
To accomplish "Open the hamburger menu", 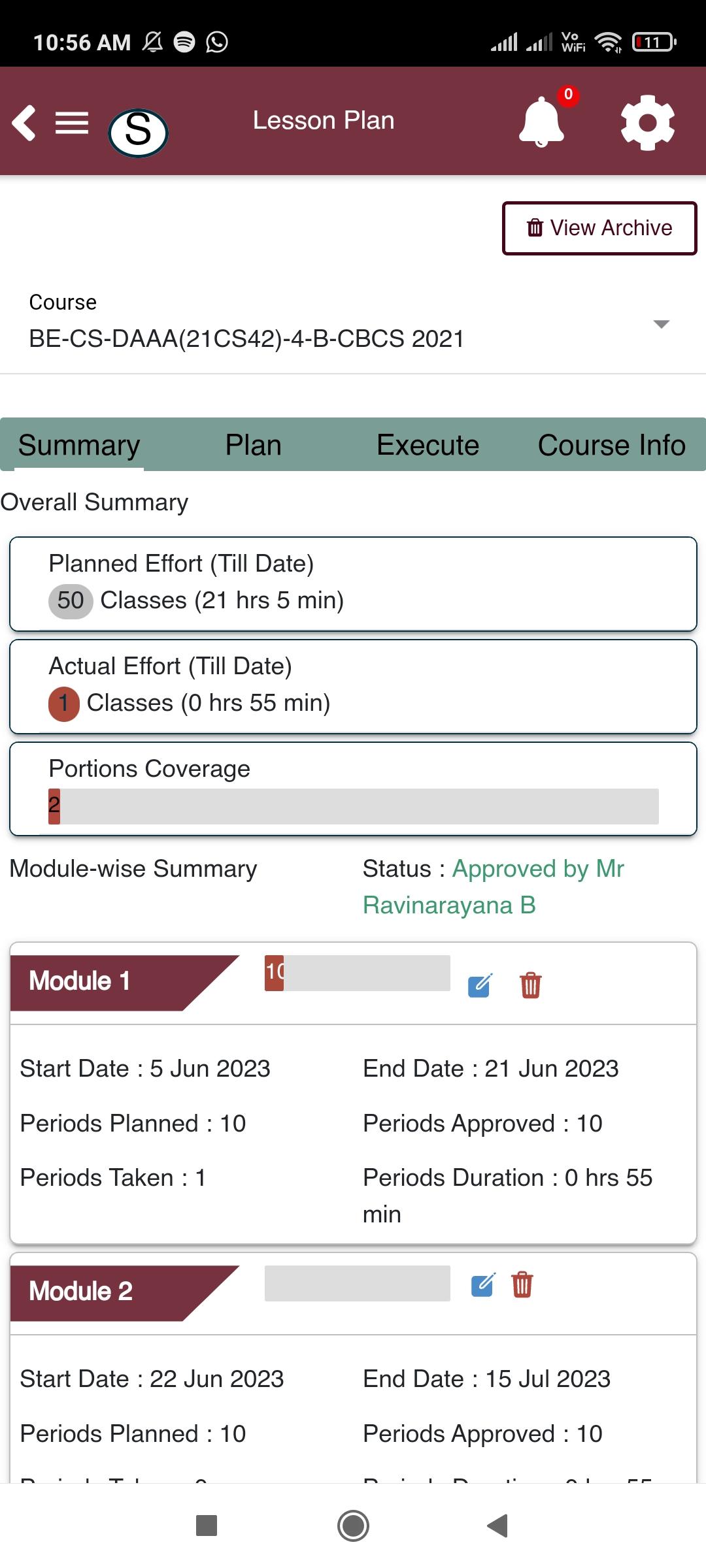I will pyautogui.click(x=72, y=123).
